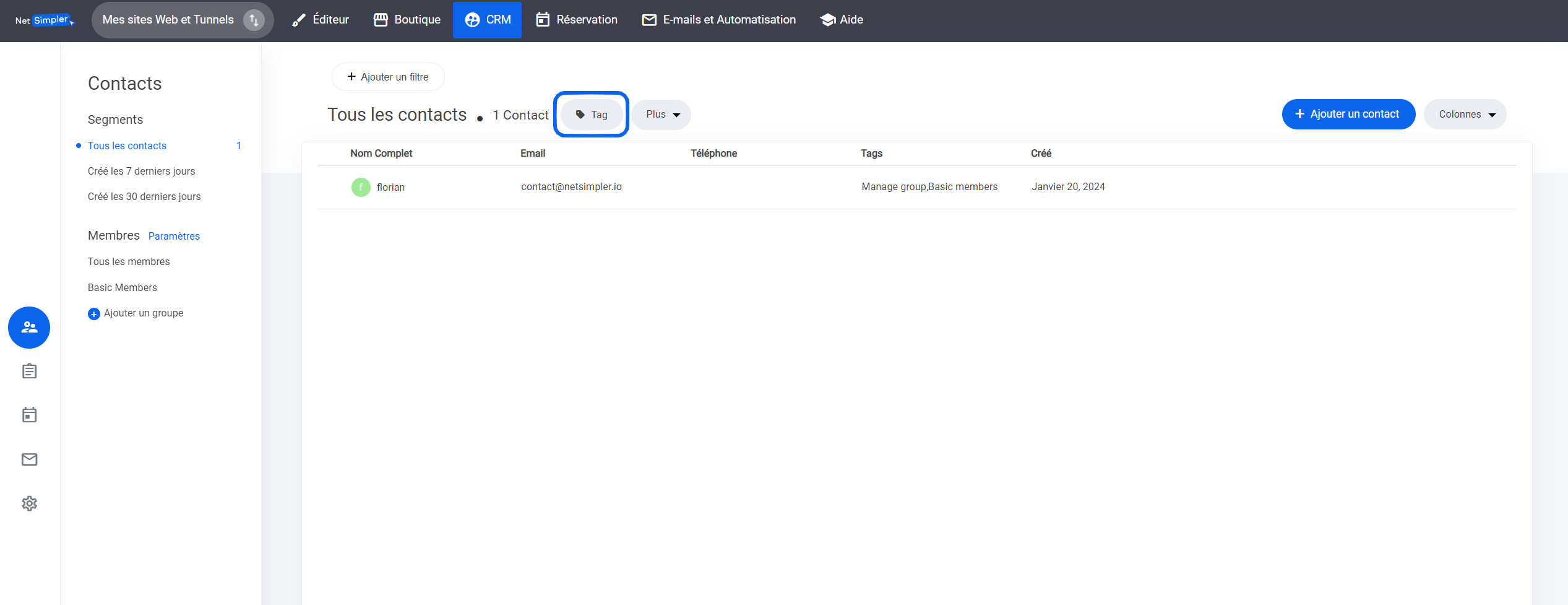The image size is (1568, 605).
Task: Open the clipboard tasks icon in sidebar
Action: click(x=29, y=371)
